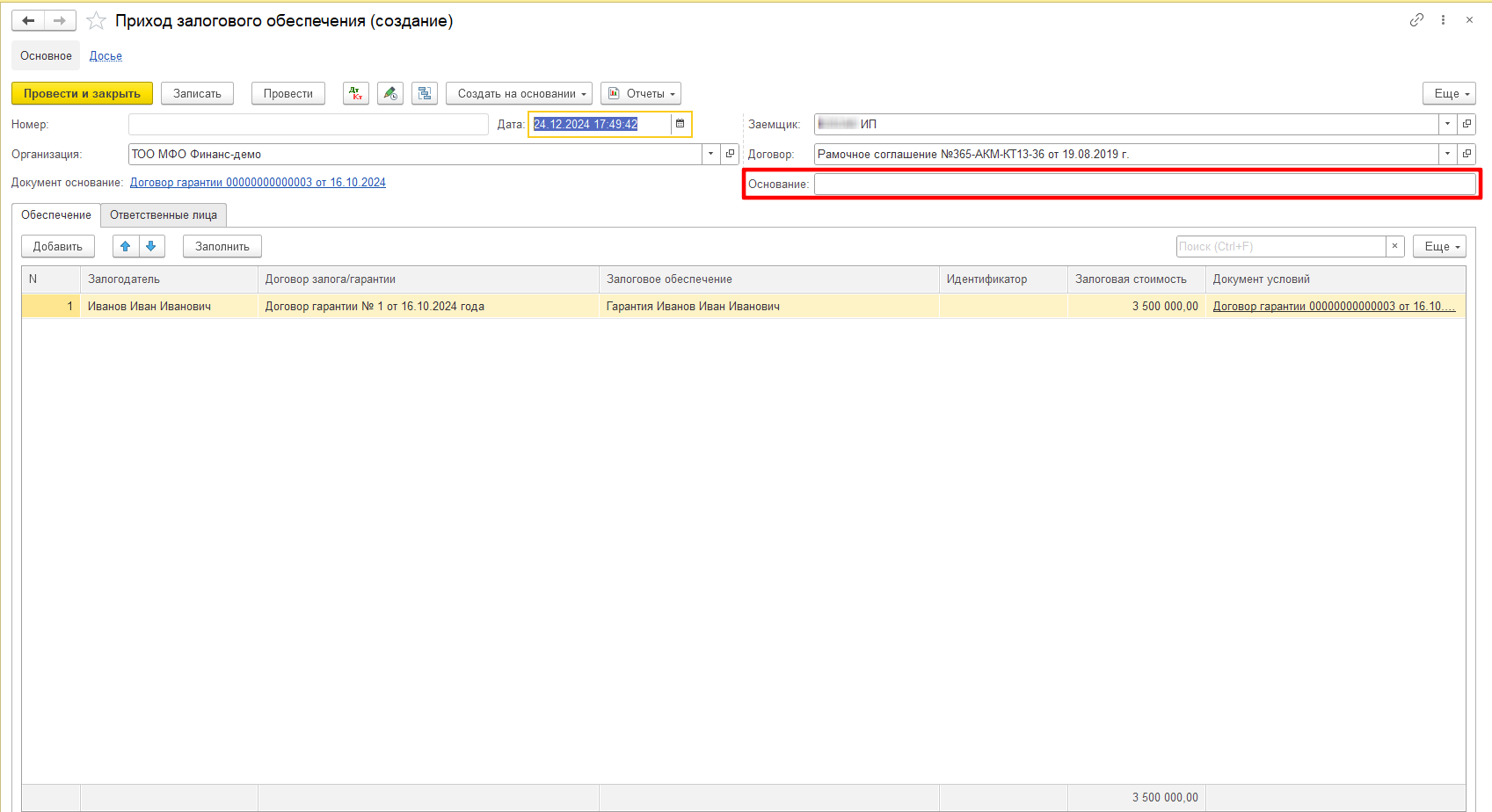Expand the Договор dropdown arrow
Image resolution: width=1492 pixels, height=812 pixels.
1447,154
